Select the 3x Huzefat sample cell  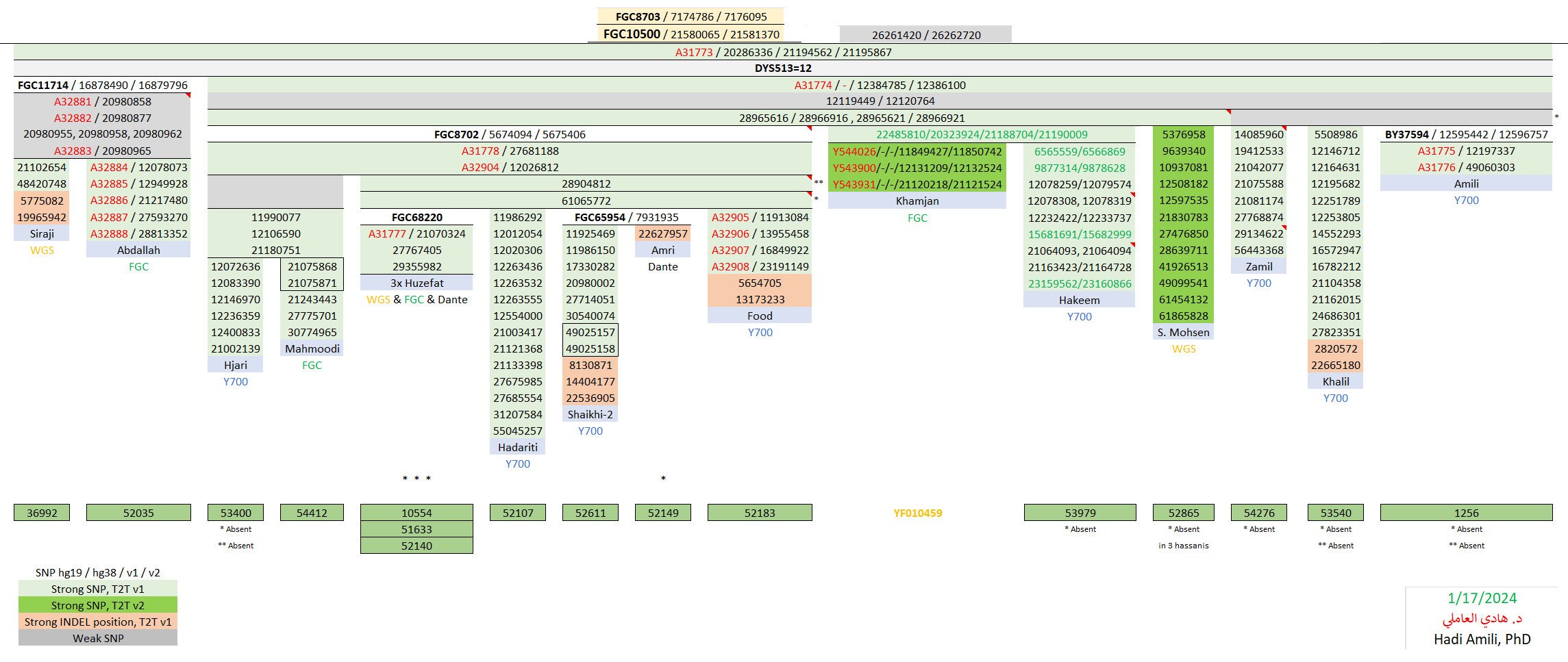pos(416,283)
